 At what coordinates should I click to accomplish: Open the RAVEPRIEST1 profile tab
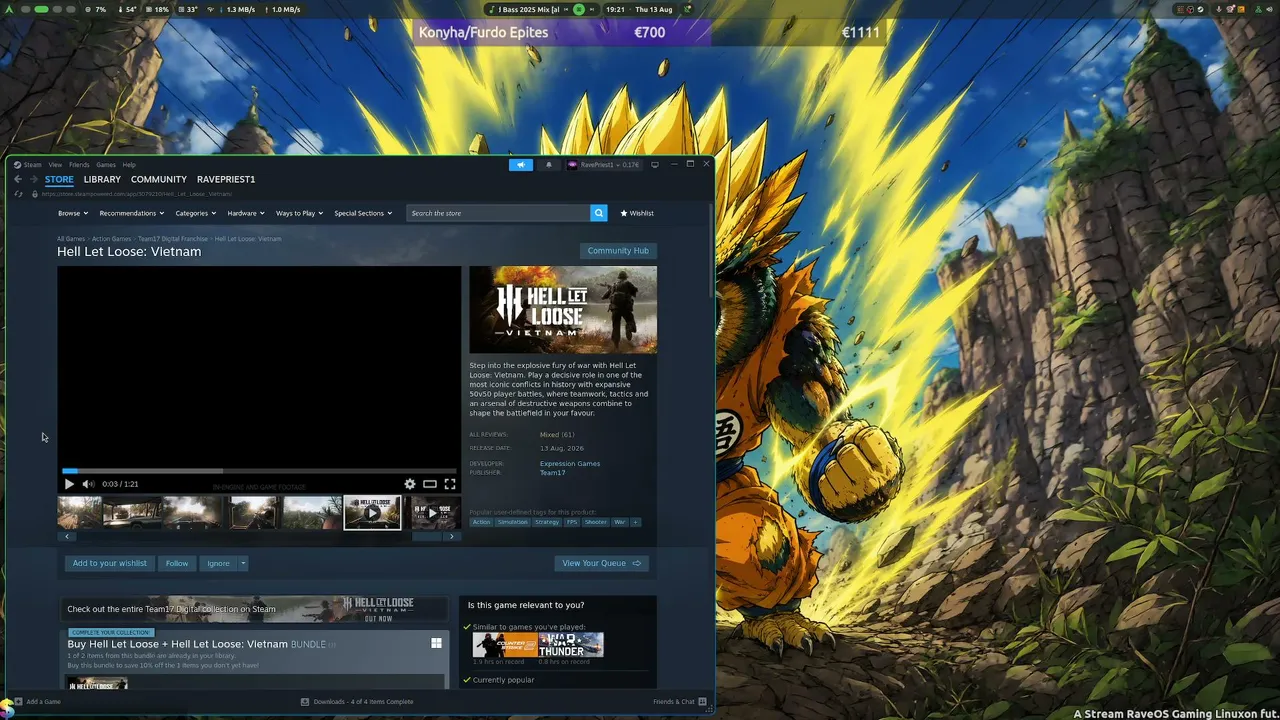point(226,179)
